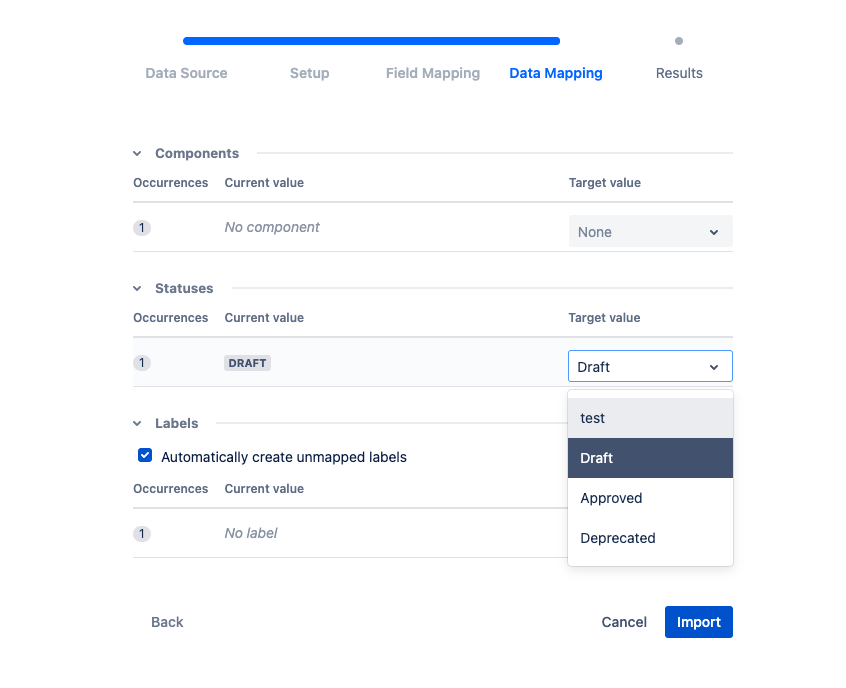
Task: Click the DRAFT status lozenge
Action: [247, 363]
